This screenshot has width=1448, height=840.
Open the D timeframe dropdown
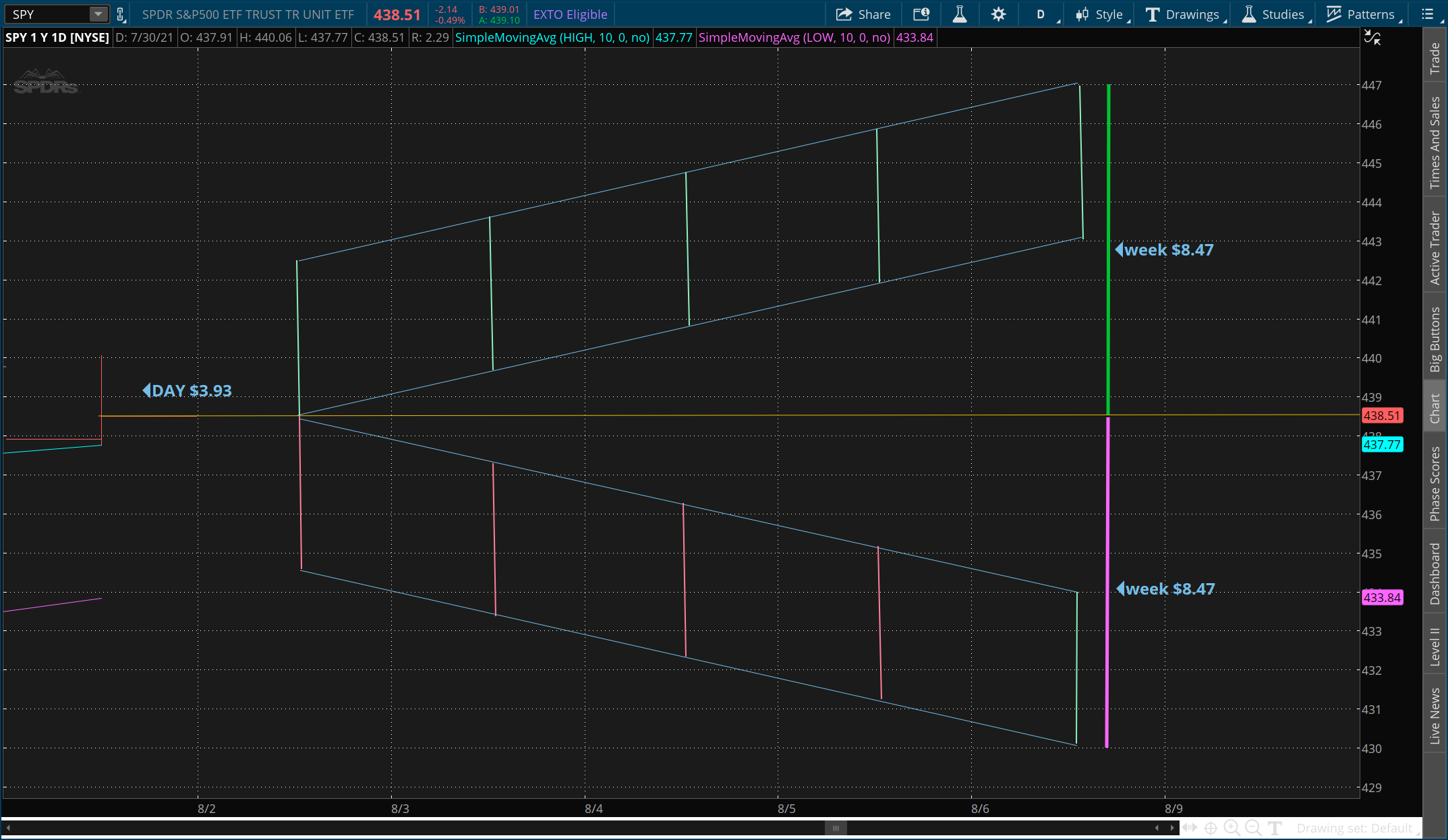point(1041,14)
